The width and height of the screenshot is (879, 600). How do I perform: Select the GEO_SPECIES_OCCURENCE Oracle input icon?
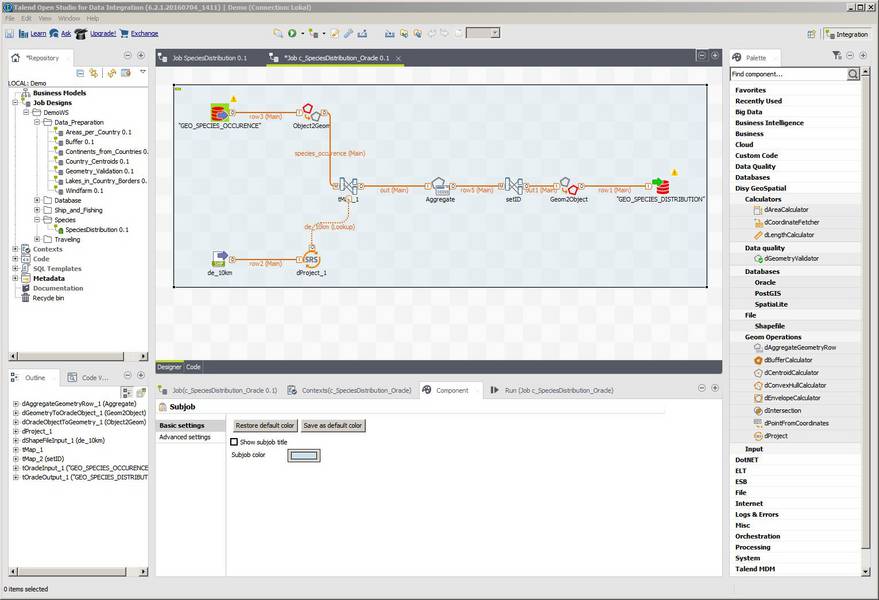pyautogui.click(x=219, y=112)
